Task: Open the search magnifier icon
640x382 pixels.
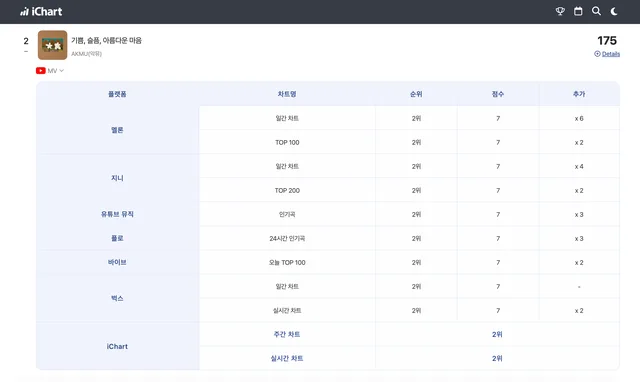Action: [x=596, y=11]
